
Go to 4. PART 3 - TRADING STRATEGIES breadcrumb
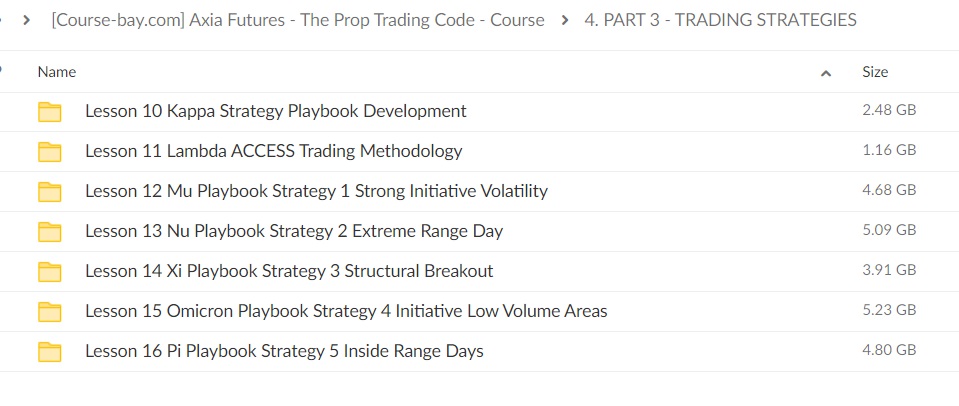click(x=720, y=20)
